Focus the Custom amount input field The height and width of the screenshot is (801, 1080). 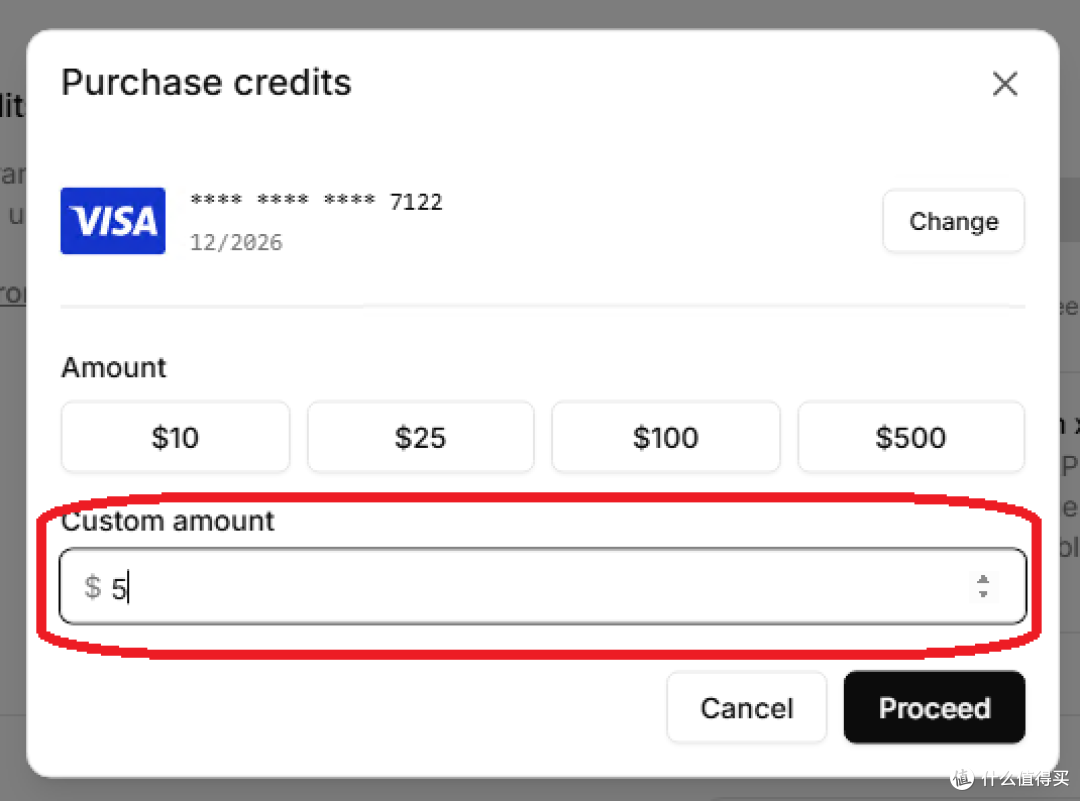tap(543, 587)
